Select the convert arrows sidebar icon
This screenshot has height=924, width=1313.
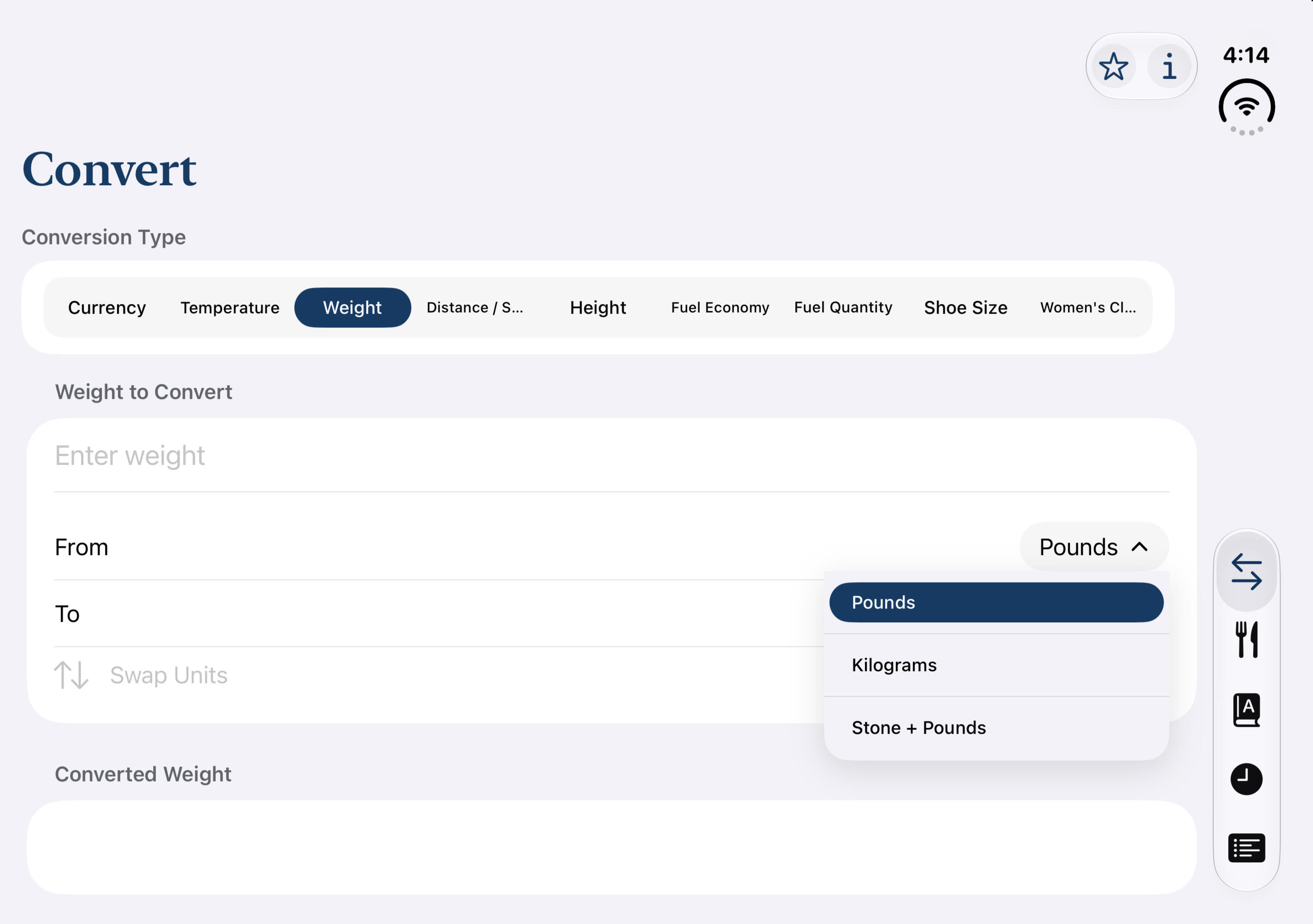[x=1246, y=571]
